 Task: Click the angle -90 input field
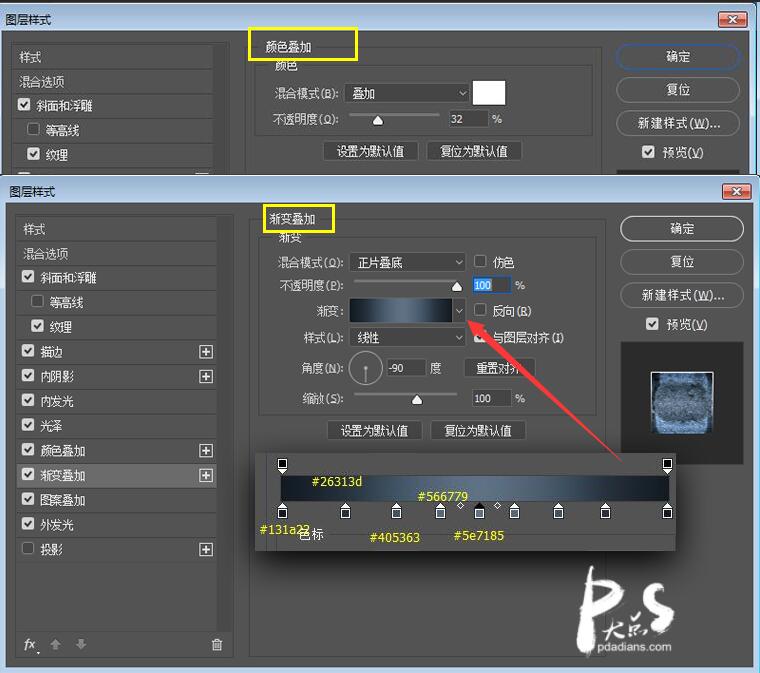point(406,368)
